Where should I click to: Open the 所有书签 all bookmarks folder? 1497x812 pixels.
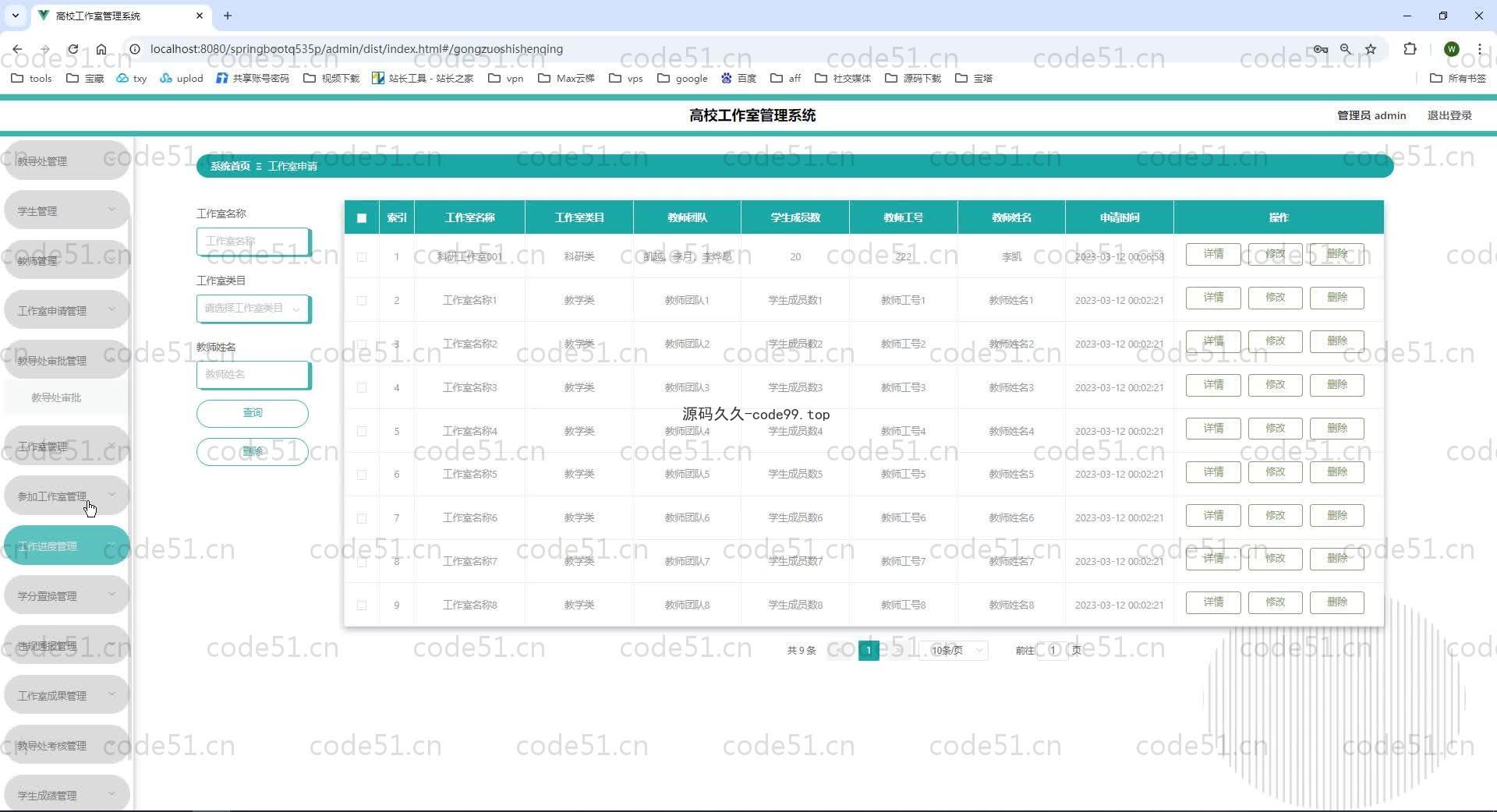[x=1458, y=78]
